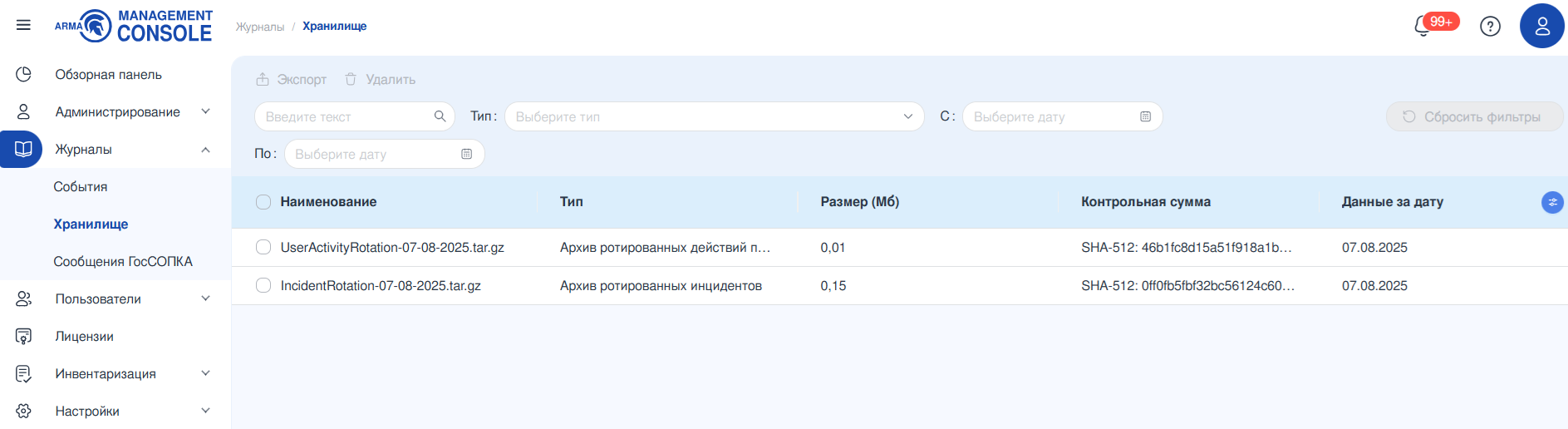The width and height of the screenshot is (1568, 429).
Task: Open the 'По' end date field
Action: [x=374, y=154]
